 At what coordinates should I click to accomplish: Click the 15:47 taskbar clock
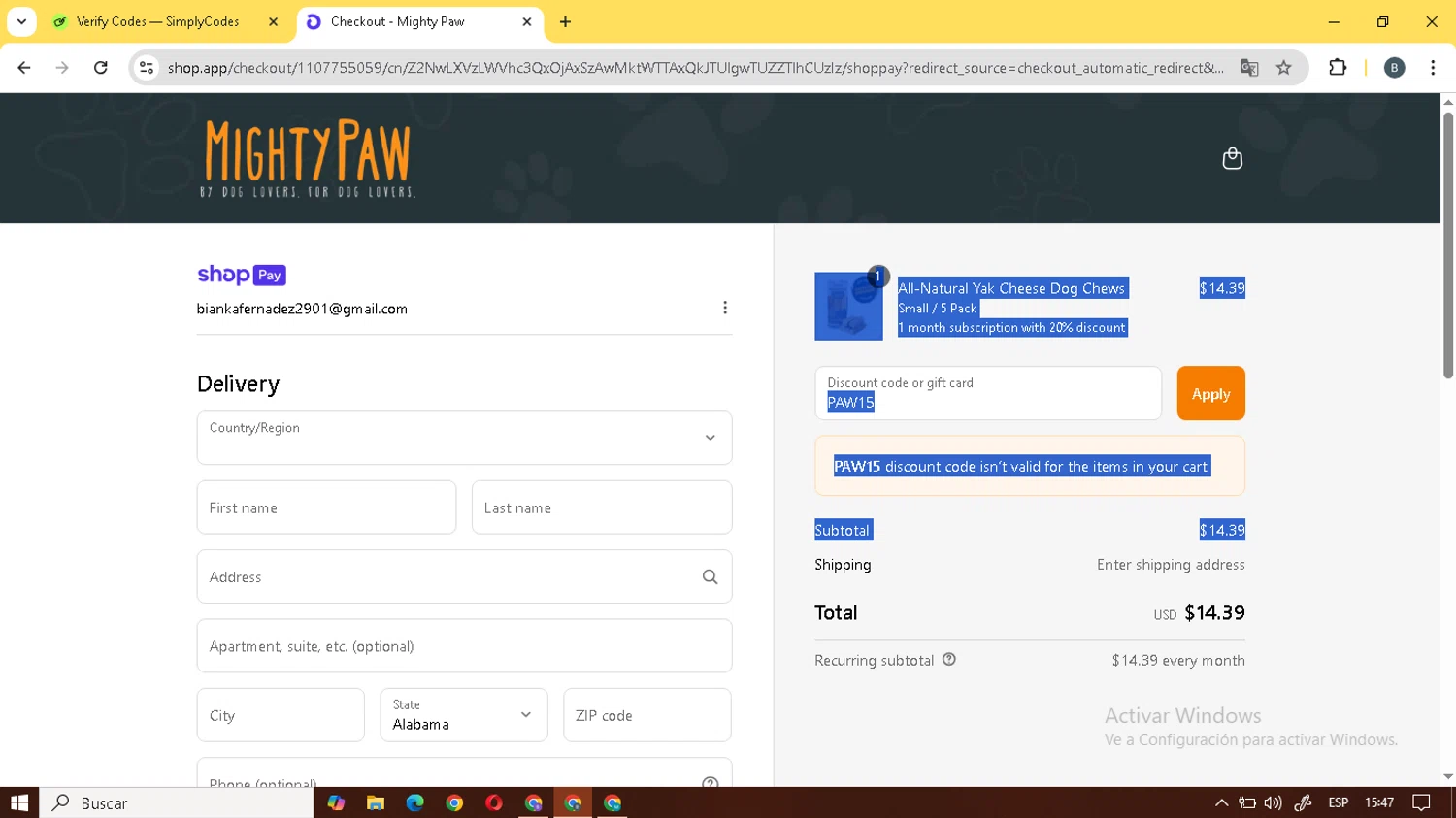pos(1379,802)
